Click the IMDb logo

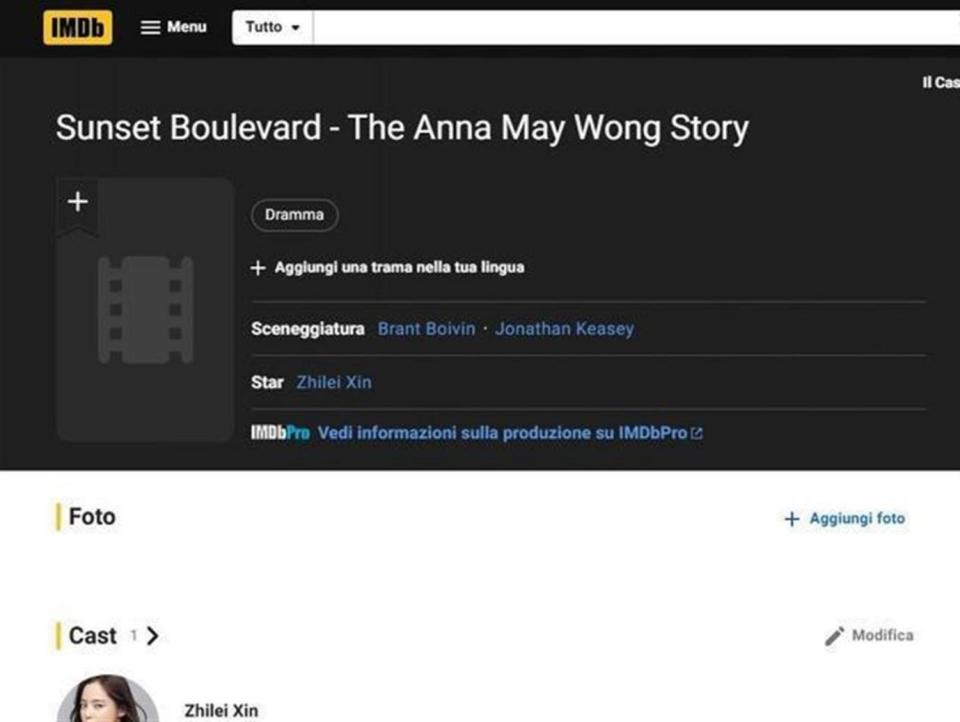[78, 28]
